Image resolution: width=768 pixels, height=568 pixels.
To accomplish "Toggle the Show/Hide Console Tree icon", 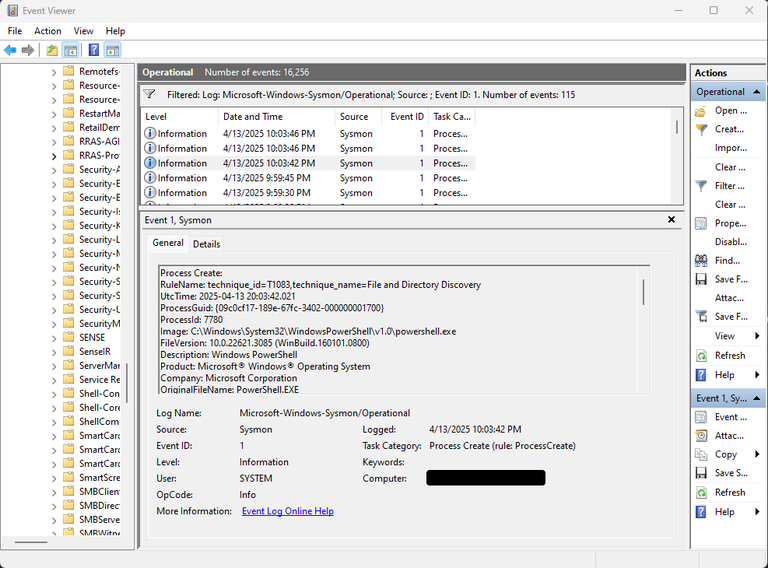I will 71,50.
